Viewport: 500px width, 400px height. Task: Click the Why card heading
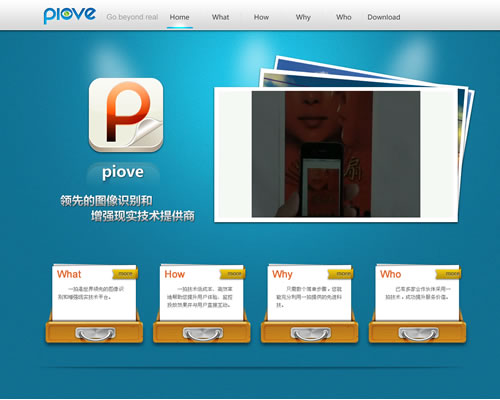tap(282, 274)
